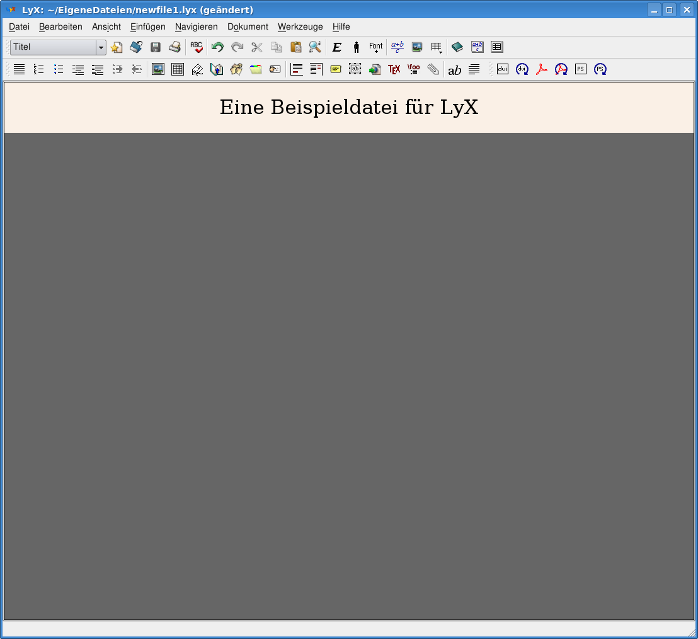This screenshot has height=639, width=698.
Task: Toggle Emphasize style with E icon
Action: (x=337, y=47)
